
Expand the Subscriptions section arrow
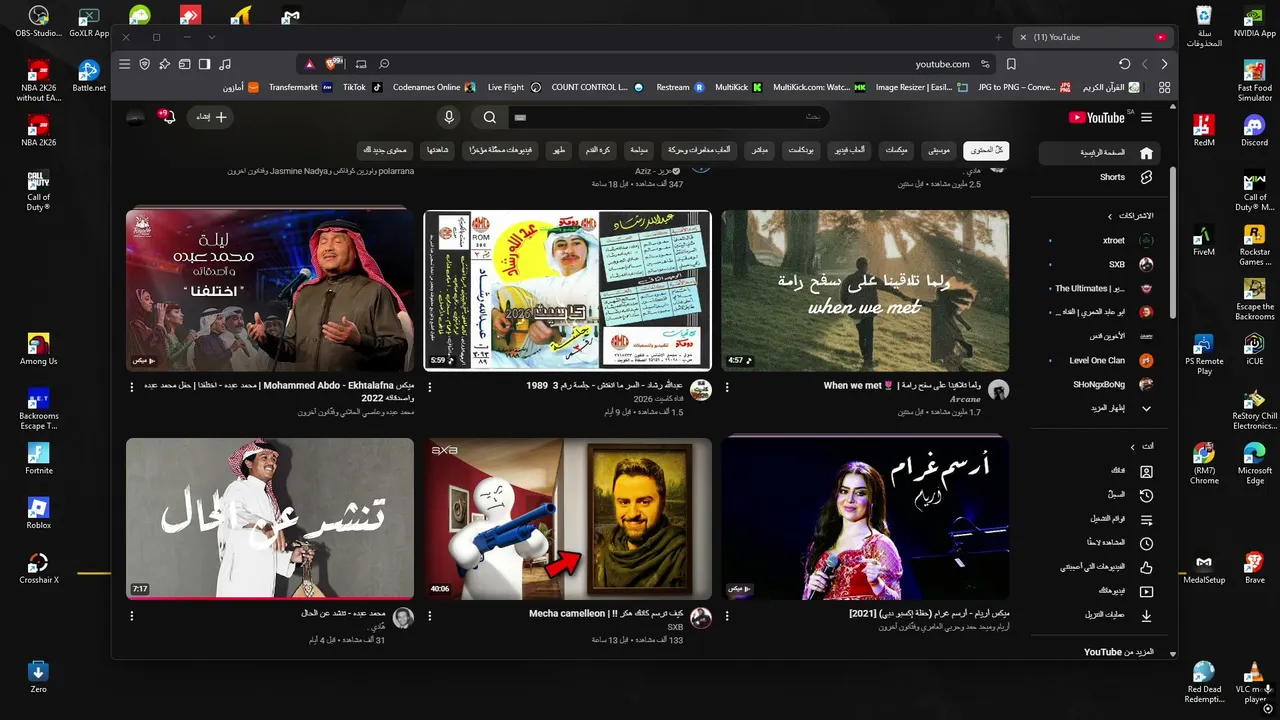click(1109, 216)
